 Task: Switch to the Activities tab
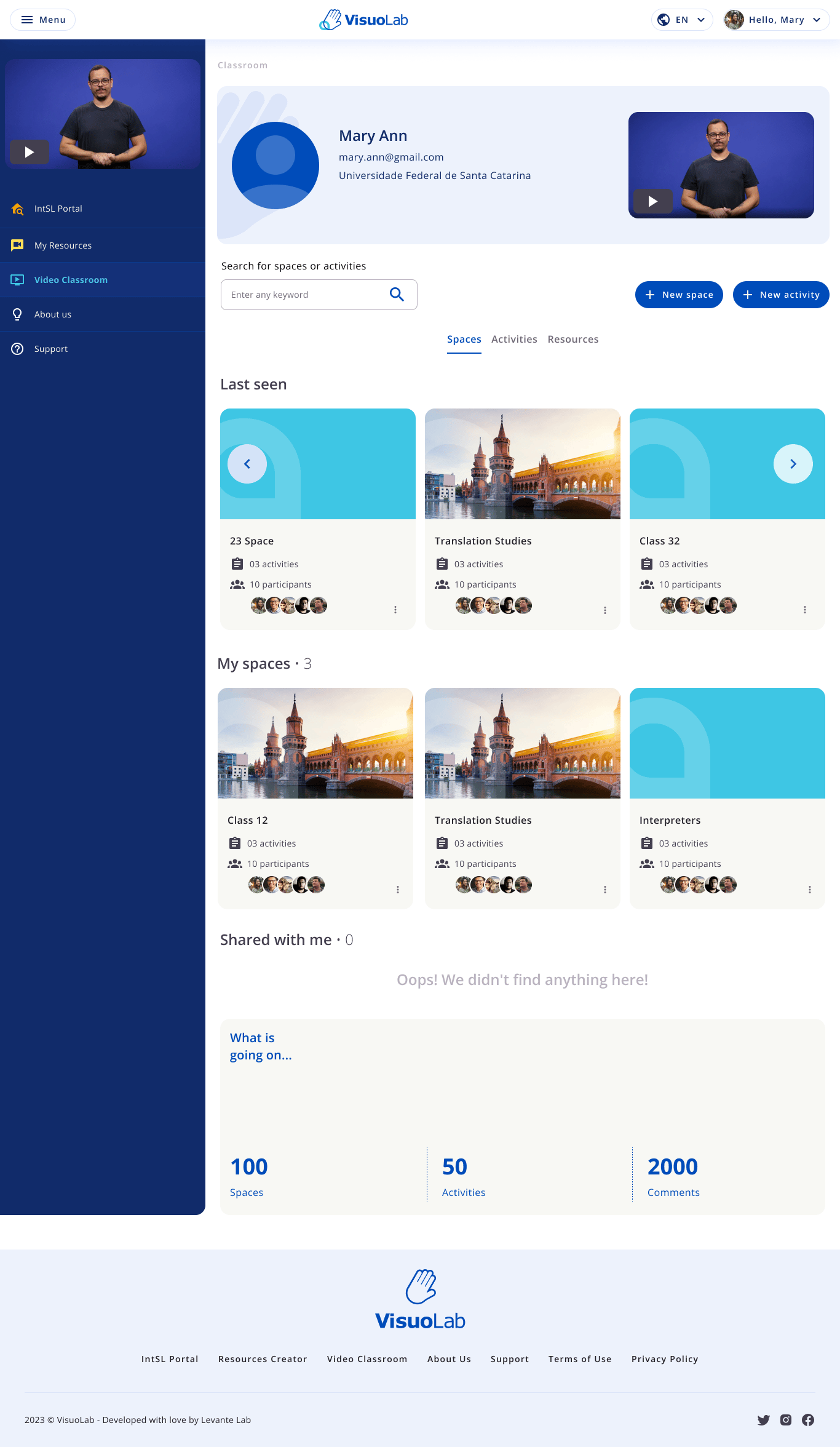pos(514,340)
